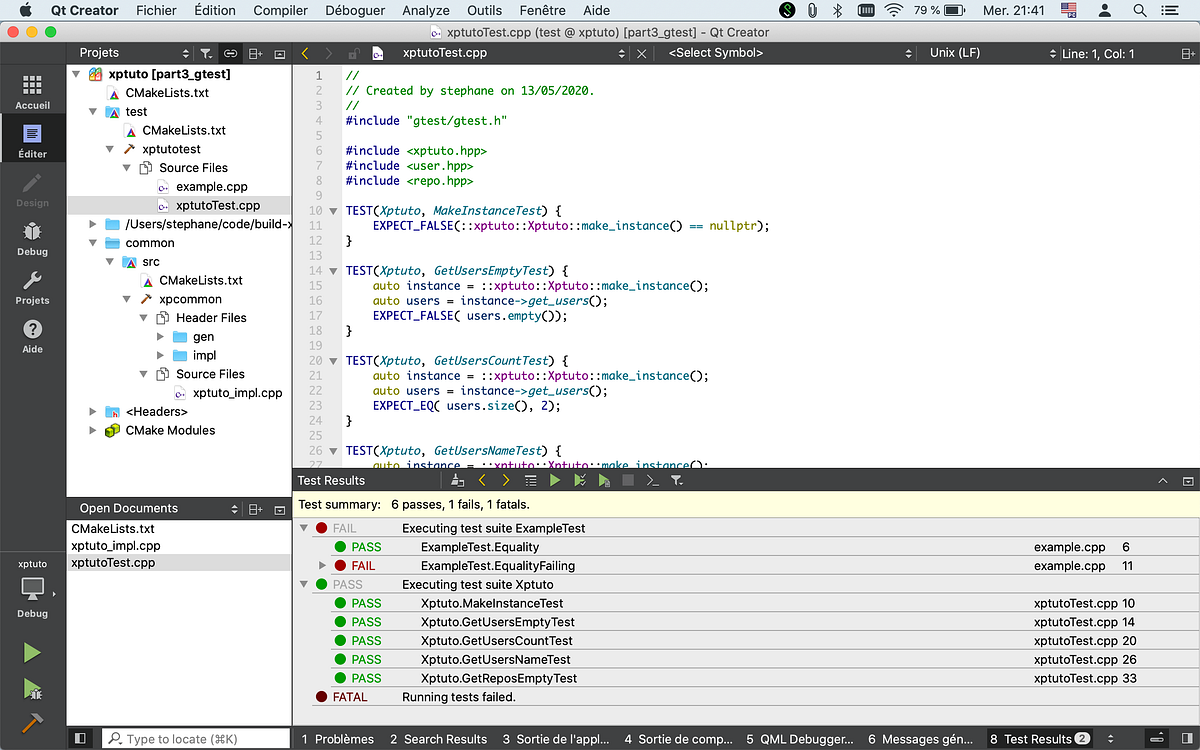
Task: Toggle the text output pane icon
Action: click(x=651, y=480)
